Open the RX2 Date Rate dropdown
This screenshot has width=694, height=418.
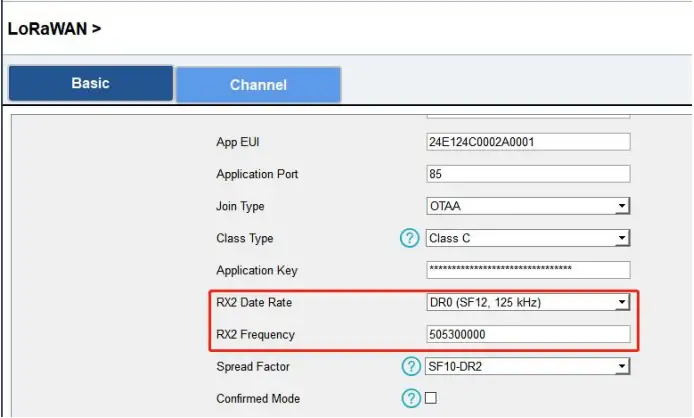[x=528, y=302]
